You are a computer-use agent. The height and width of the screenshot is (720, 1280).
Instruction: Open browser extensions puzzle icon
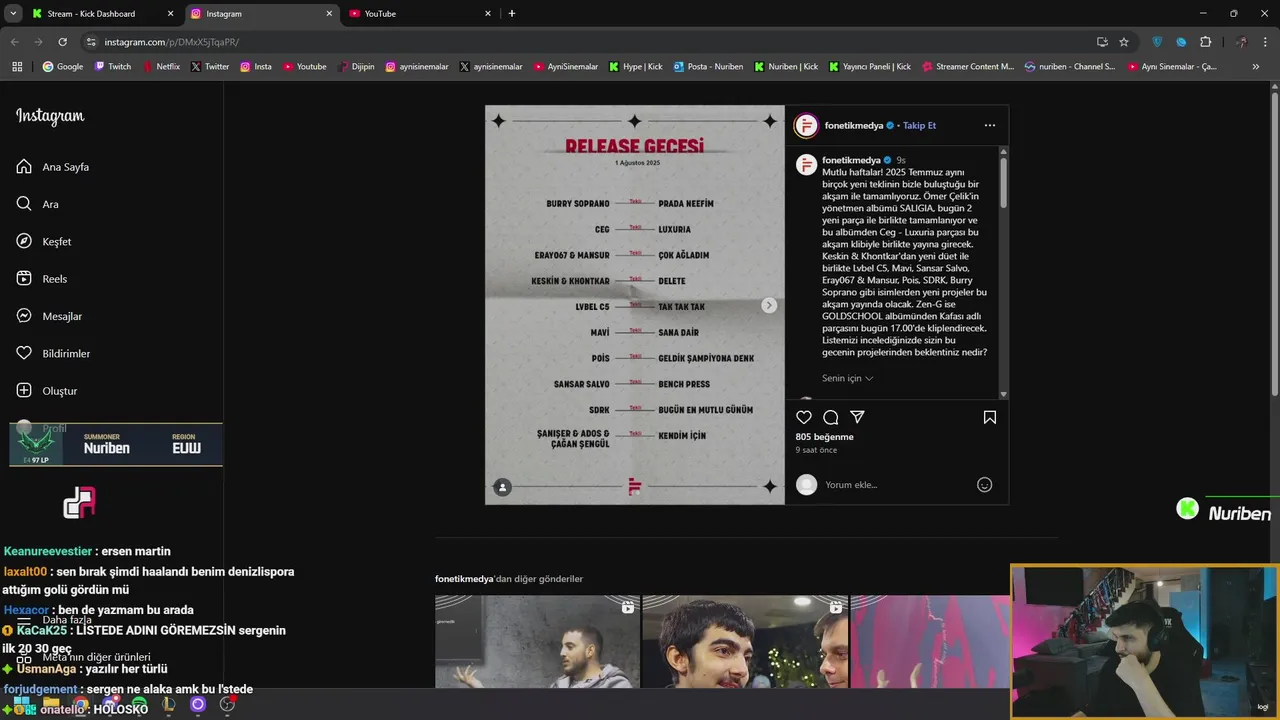1205,42
